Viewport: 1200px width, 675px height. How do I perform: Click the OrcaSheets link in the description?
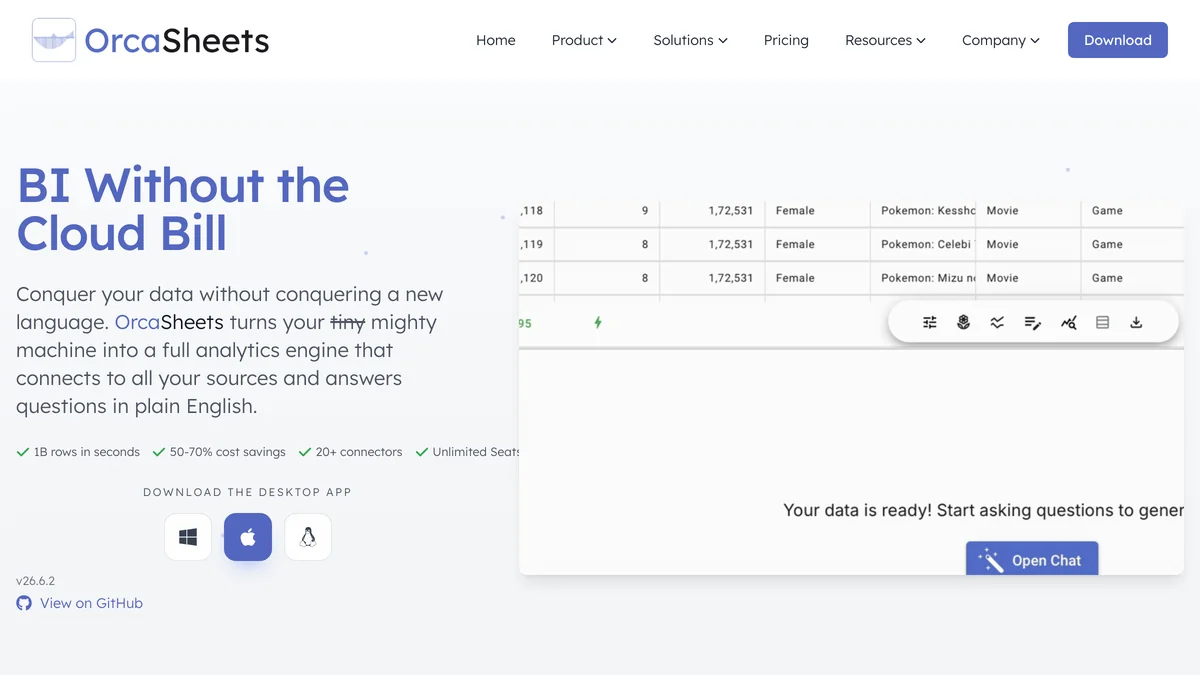[x=169, y=322]
